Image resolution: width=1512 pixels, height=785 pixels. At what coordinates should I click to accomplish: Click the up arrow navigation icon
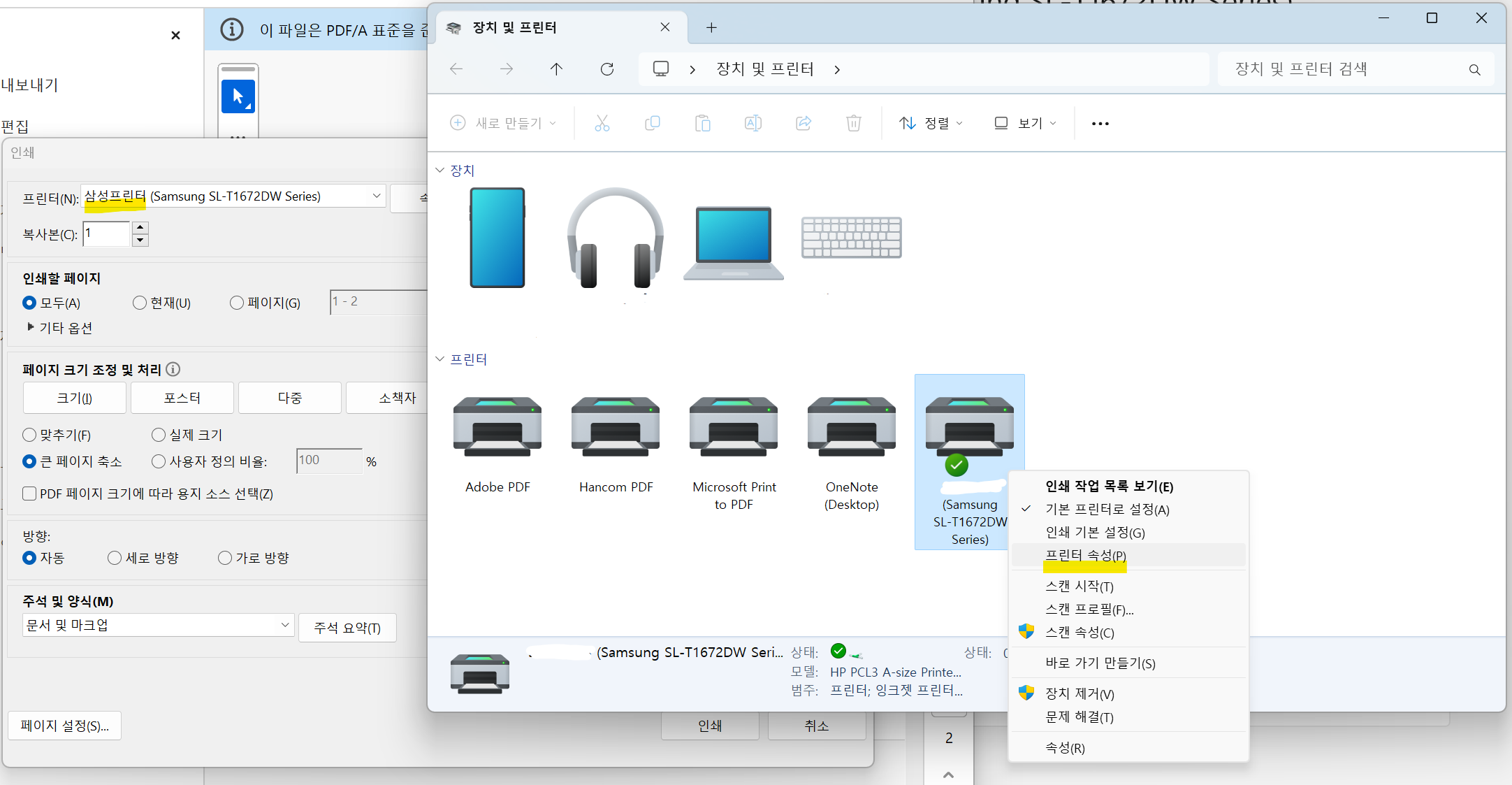556,69
